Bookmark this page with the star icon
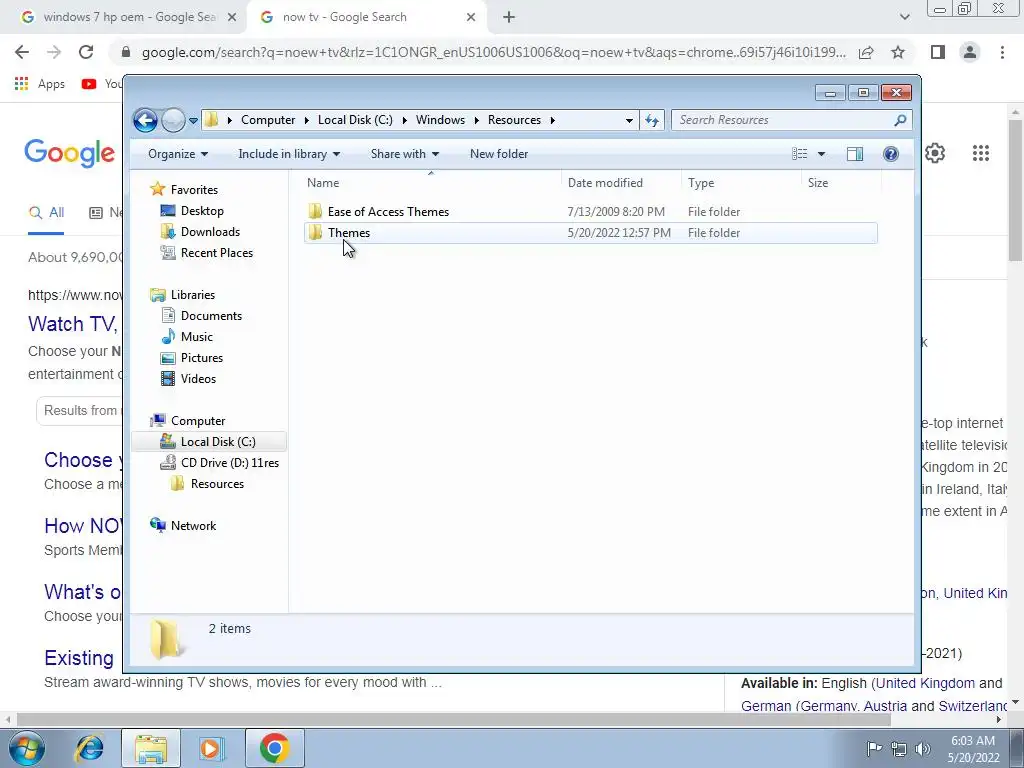 tap(898, 52)
